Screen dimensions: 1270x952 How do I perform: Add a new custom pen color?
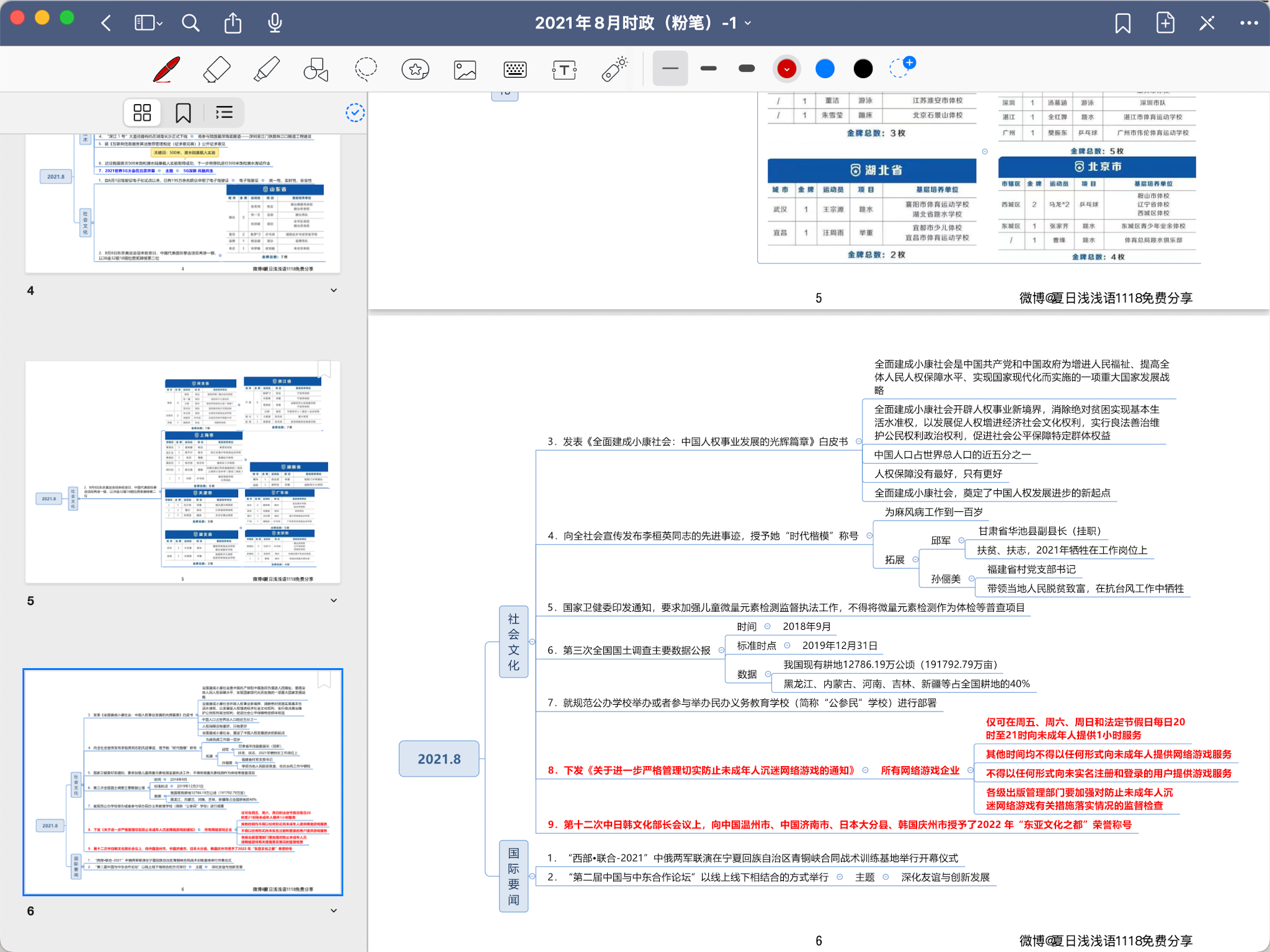(x=902, y=67)
